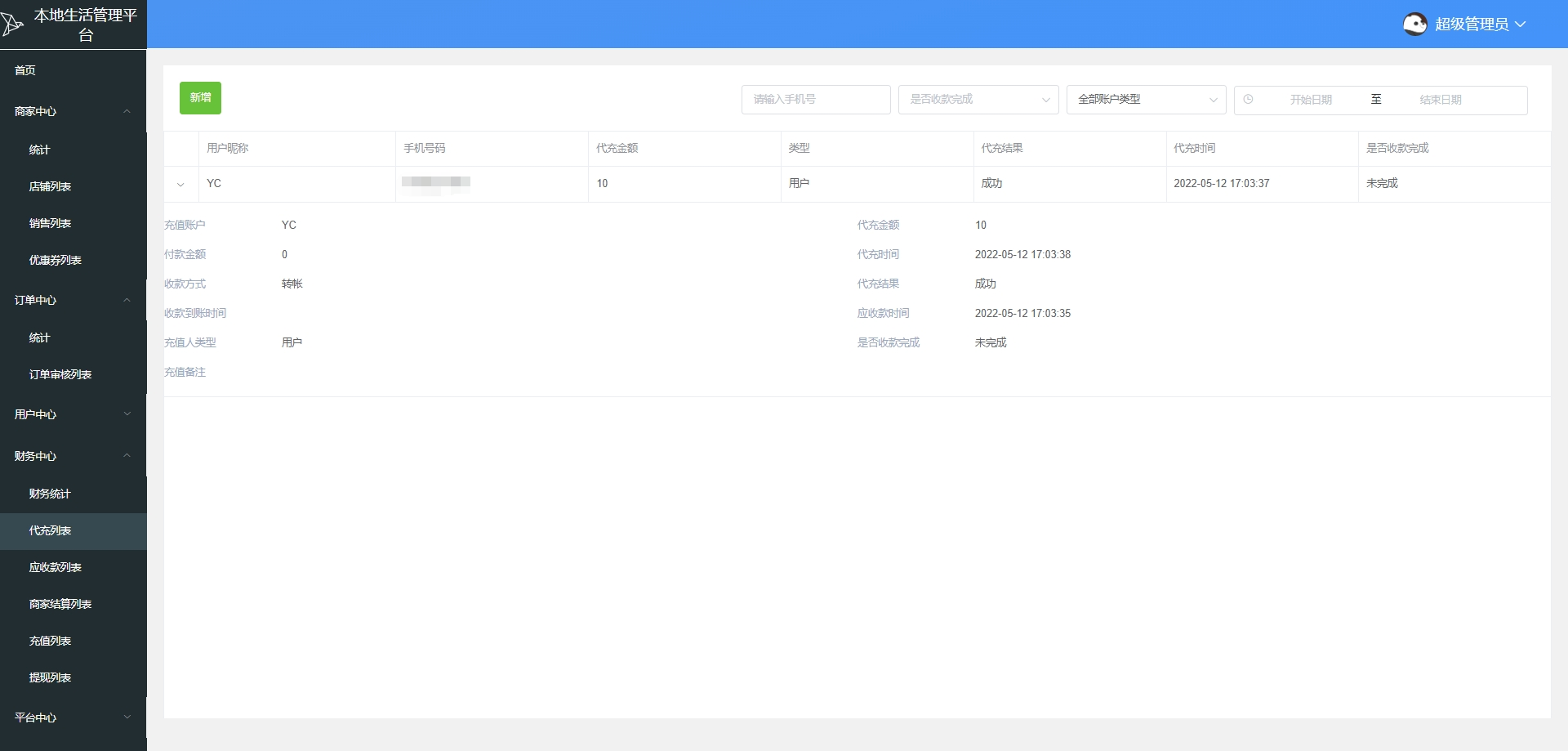Select 应收款列表 menu item
The height and width of the screenshot is (751, 1568).
(x=55, y=567)
